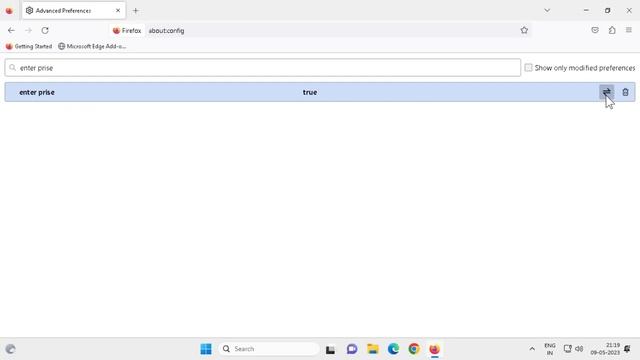The height and width of the screenshot is (360, 640).
Task: Open network settings tray icon
Action: (567, 349)
